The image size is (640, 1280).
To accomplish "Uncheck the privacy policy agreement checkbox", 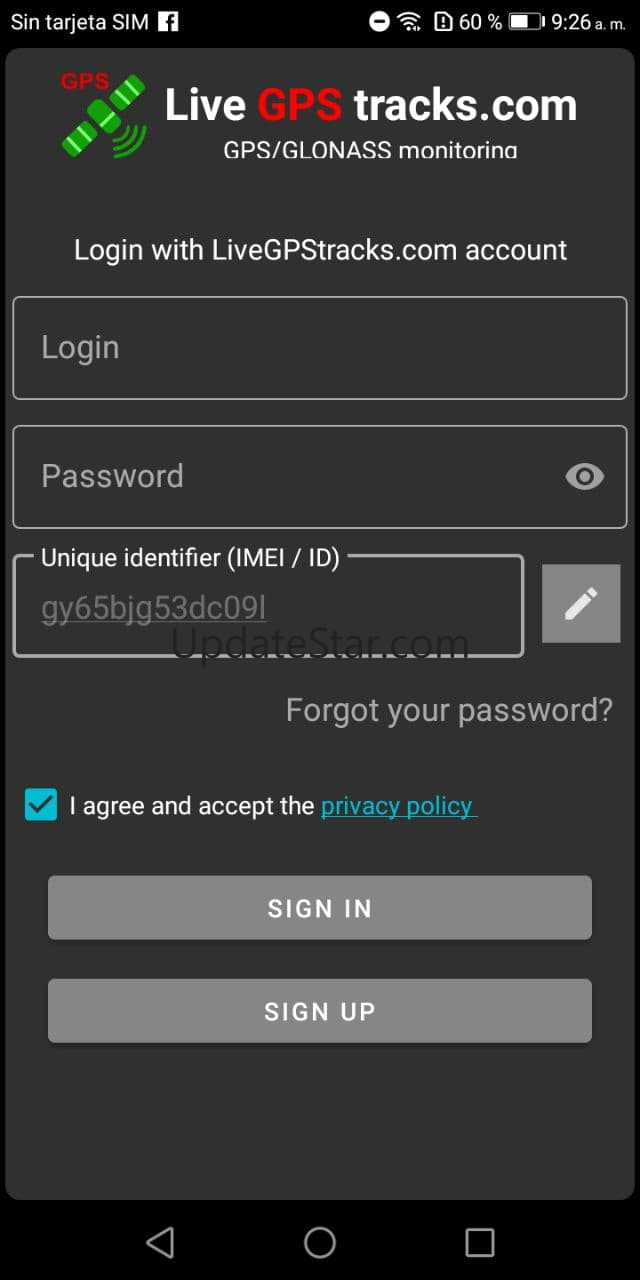I will pos(41,804).
